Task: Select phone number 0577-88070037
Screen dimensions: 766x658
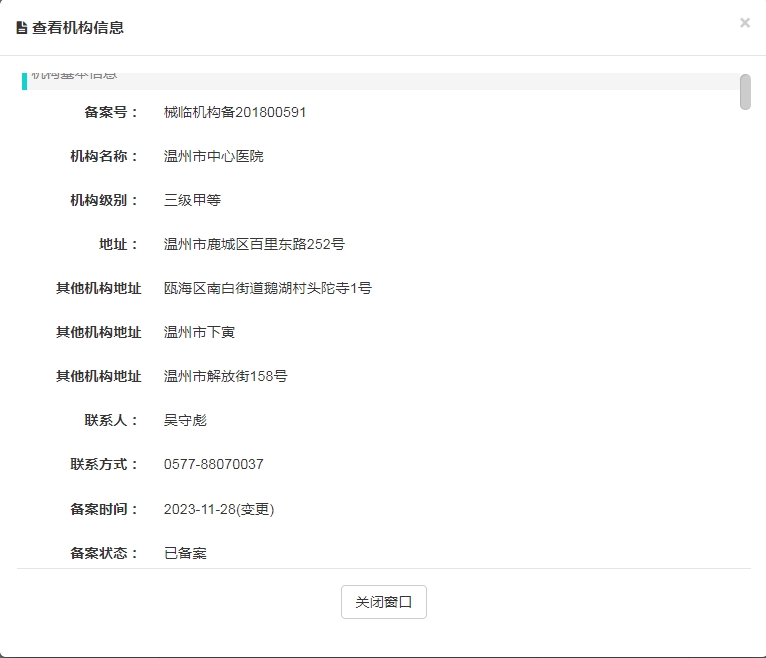Action: pos(213,464)
